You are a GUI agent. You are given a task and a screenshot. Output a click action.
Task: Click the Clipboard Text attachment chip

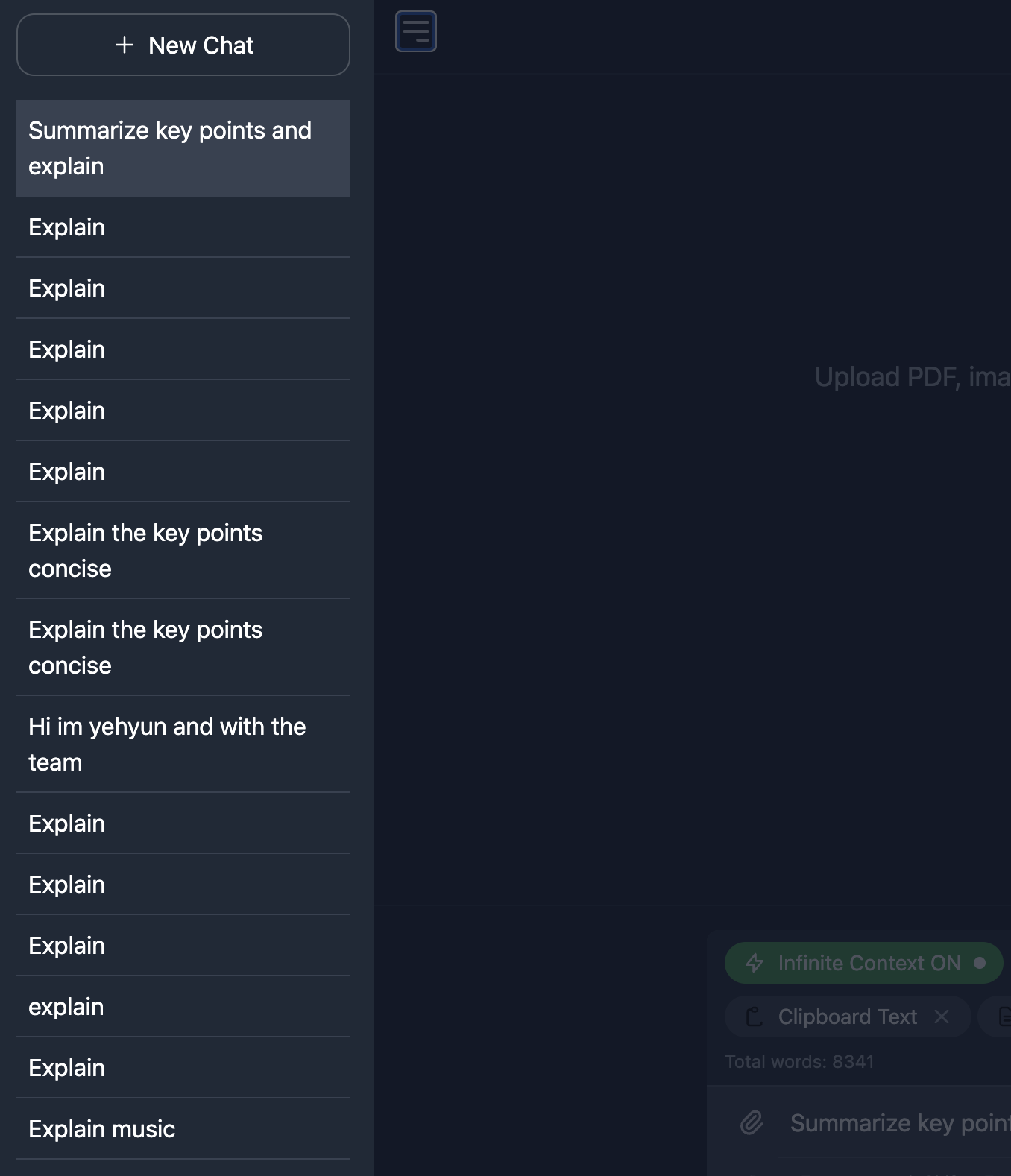click(848, 1017)
